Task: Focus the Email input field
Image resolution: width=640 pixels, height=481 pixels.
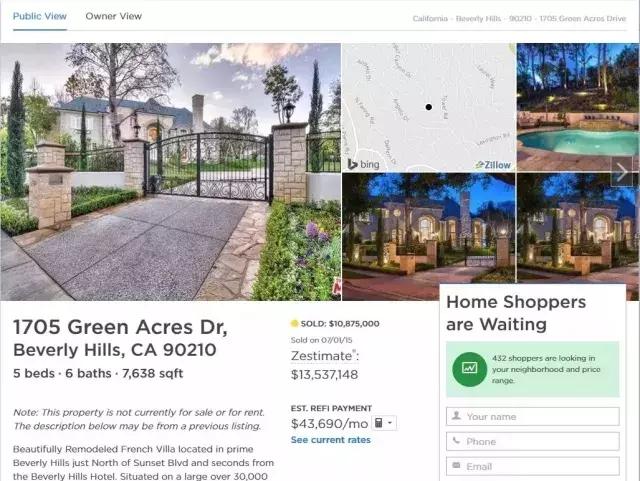Action: click(x=533, y=466)
